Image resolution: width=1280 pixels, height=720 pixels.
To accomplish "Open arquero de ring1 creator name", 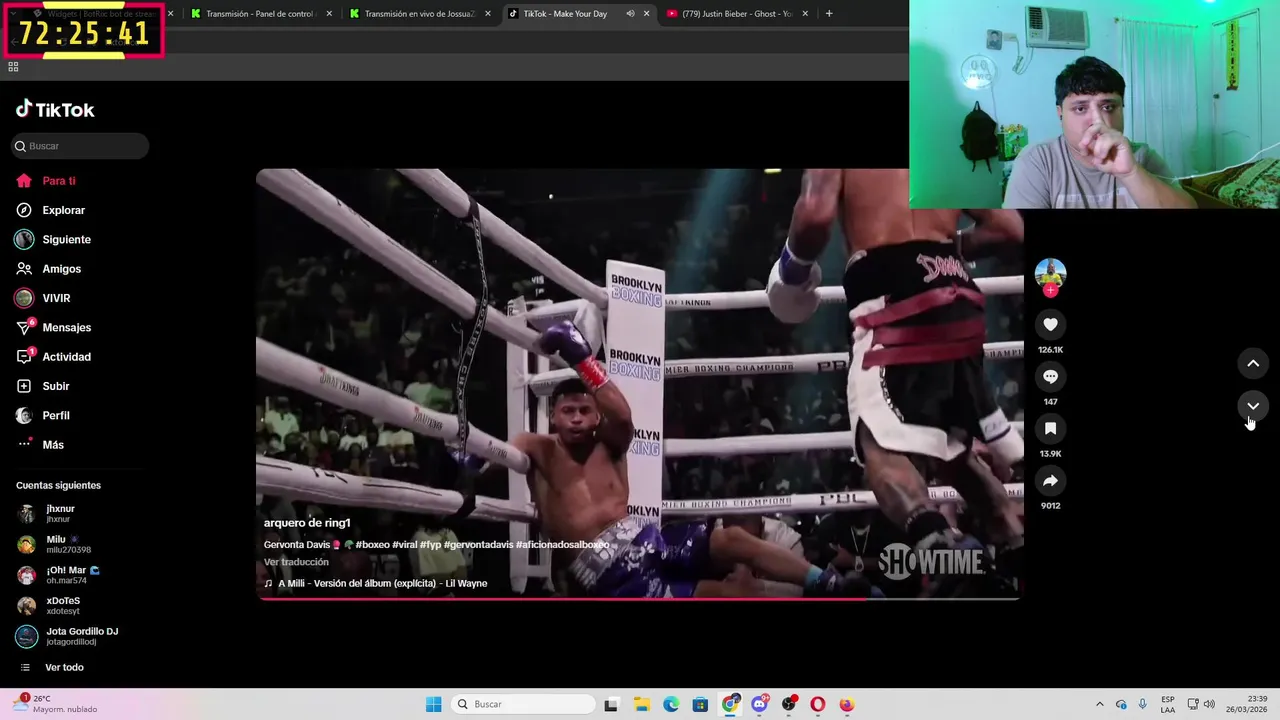I will (x=307, y=523).
